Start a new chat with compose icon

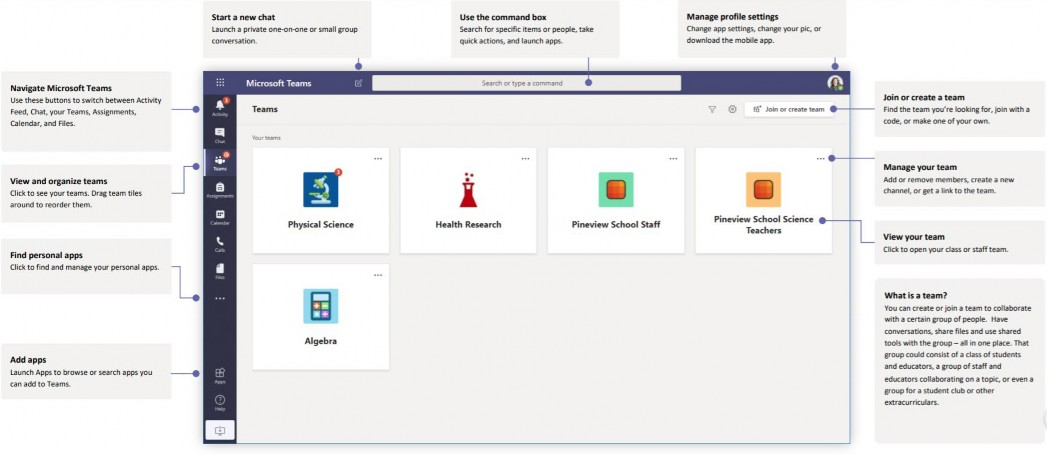(x=359, y=84)
